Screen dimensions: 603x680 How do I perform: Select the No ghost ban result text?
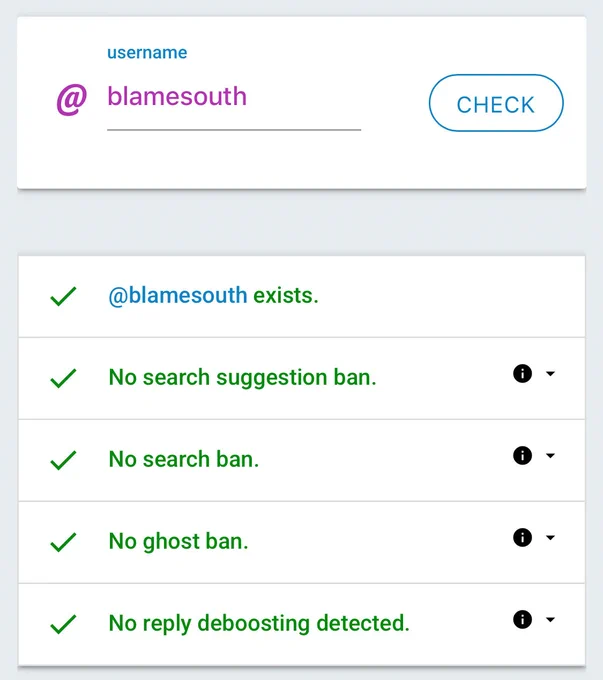point(178,541)
